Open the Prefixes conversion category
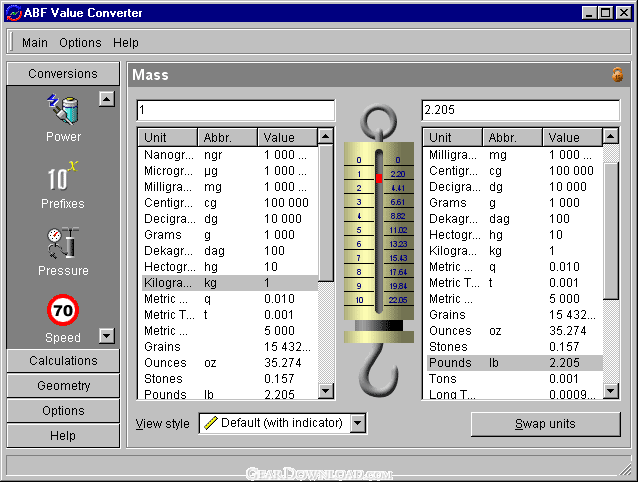Viewport: 638px width, 482px height. coord(63,185)
